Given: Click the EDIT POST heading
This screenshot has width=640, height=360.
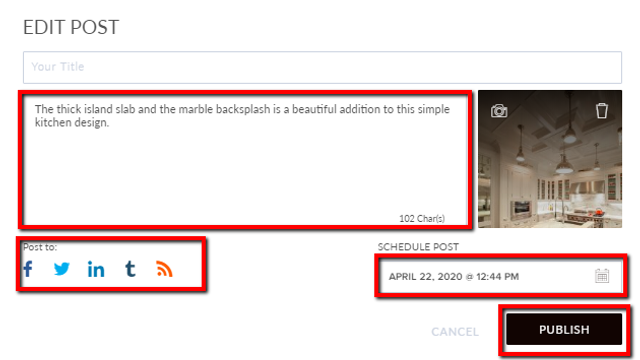Looking at the screenshot, I should (71, 28).
